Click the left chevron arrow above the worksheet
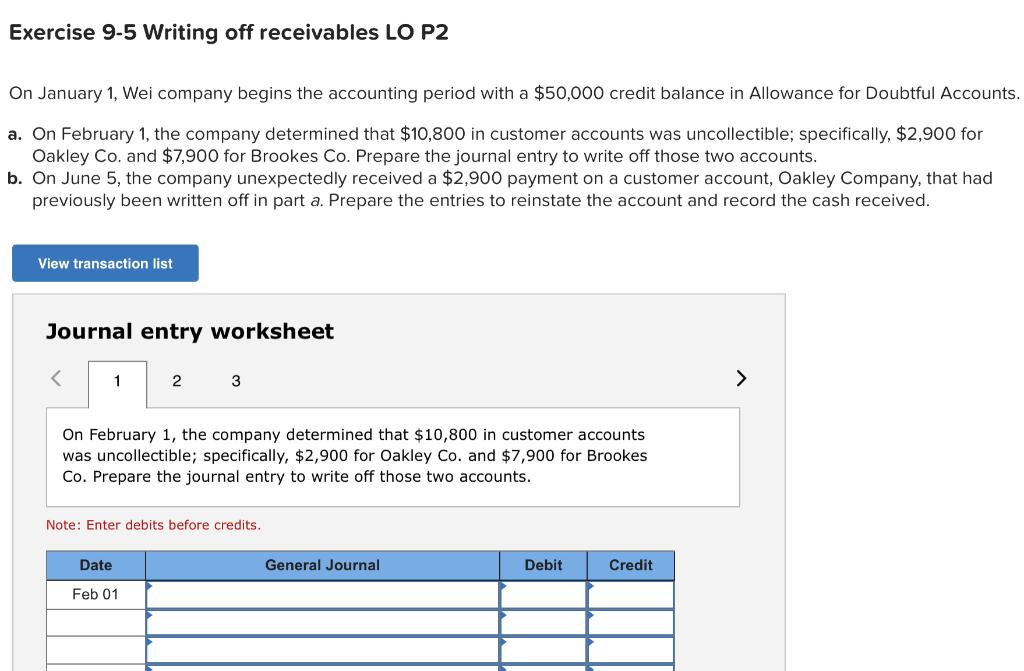This screenshot has height=671, width=1024. (56, 377)
